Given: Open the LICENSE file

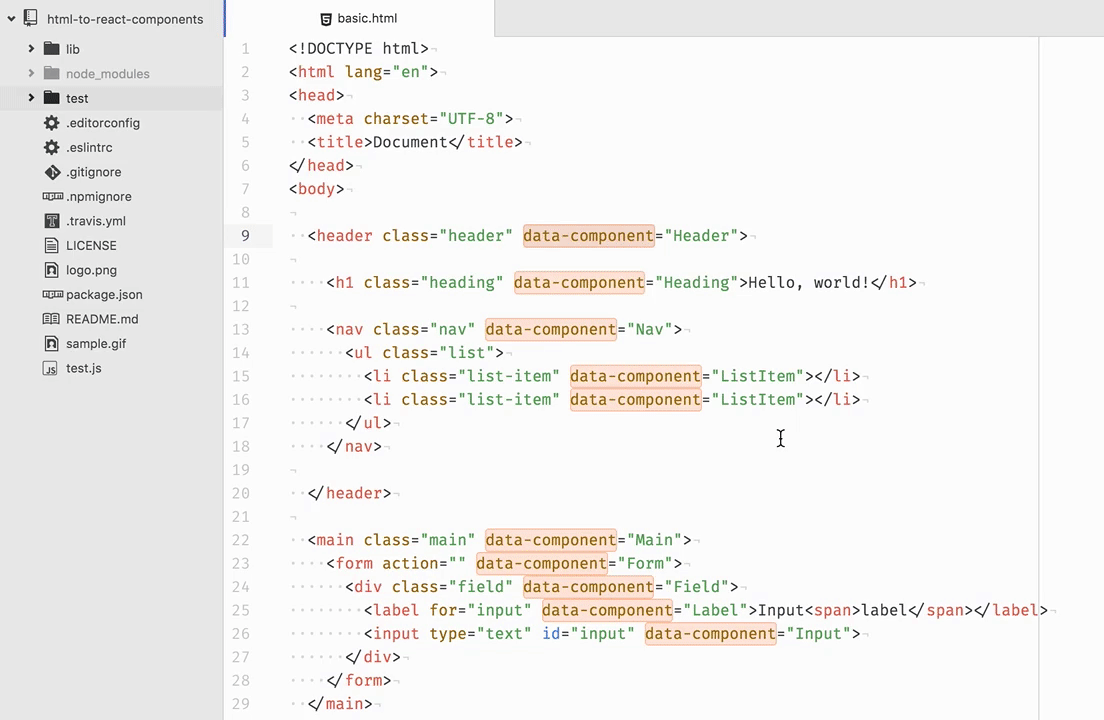Looking at the screenshot, I should tap(91, 245).
